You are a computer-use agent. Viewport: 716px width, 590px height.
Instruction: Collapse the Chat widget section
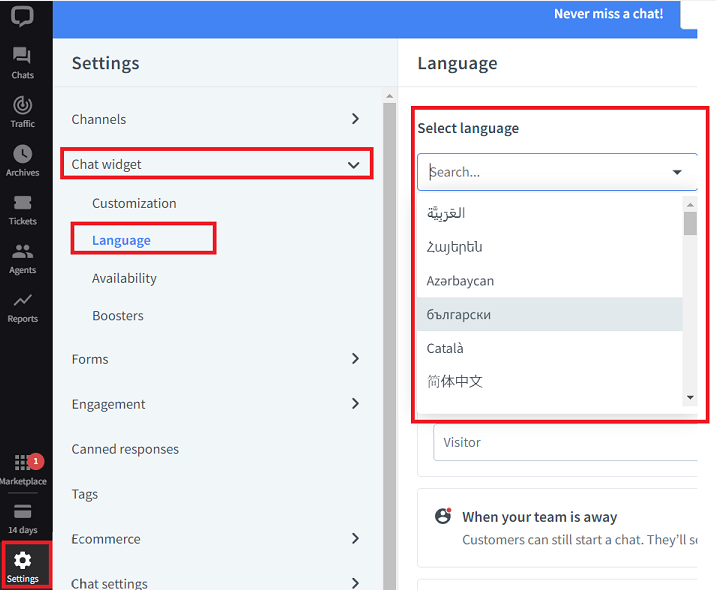pyautogui.click(x=353, y=165)
